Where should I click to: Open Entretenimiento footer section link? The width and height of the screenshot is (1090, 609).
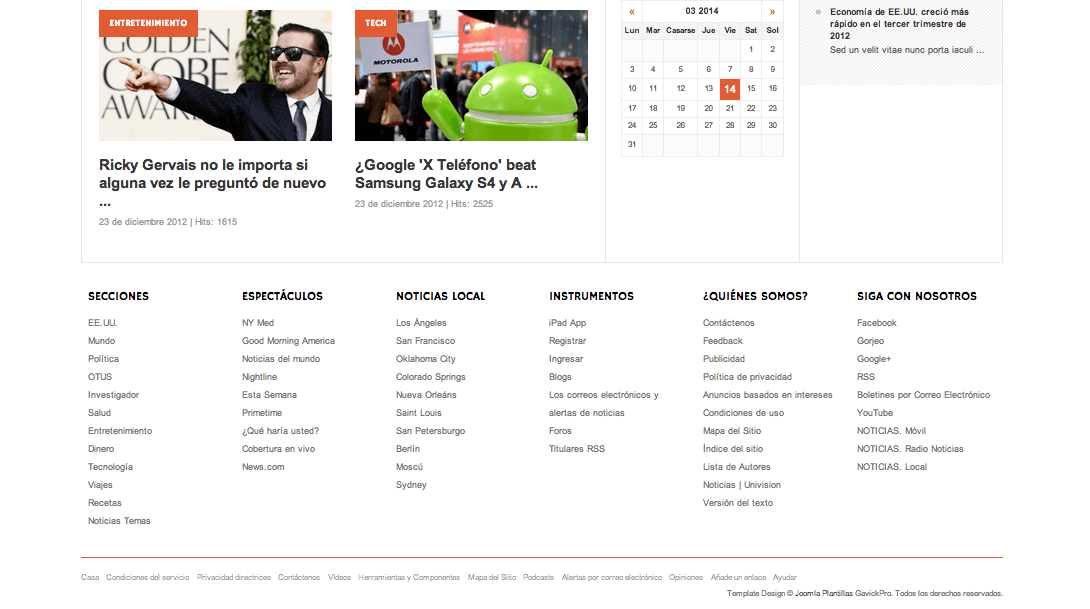pos(120,431)
